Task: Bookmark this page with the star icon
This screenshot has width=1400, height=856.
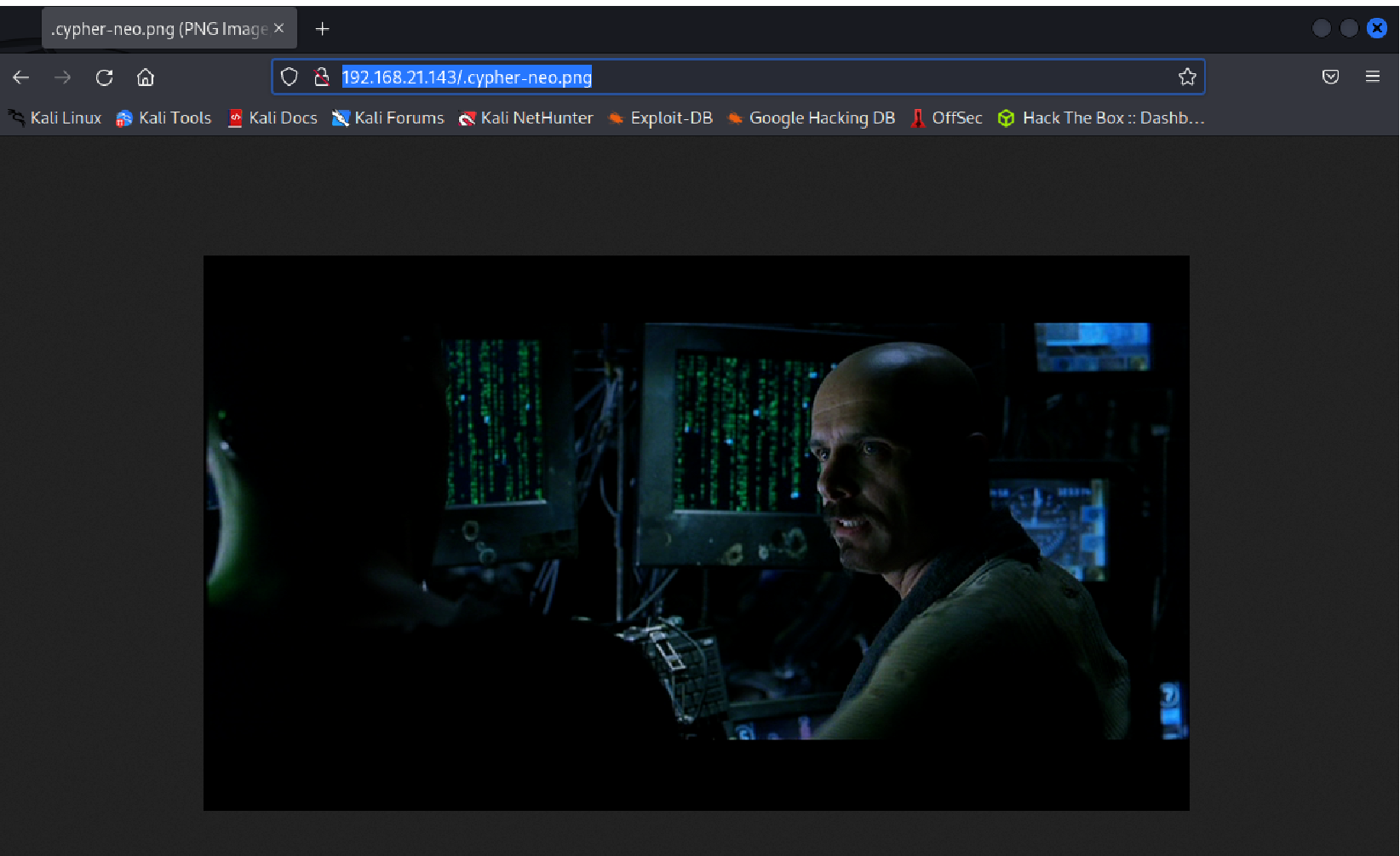Action: (x=1187, y=77)
